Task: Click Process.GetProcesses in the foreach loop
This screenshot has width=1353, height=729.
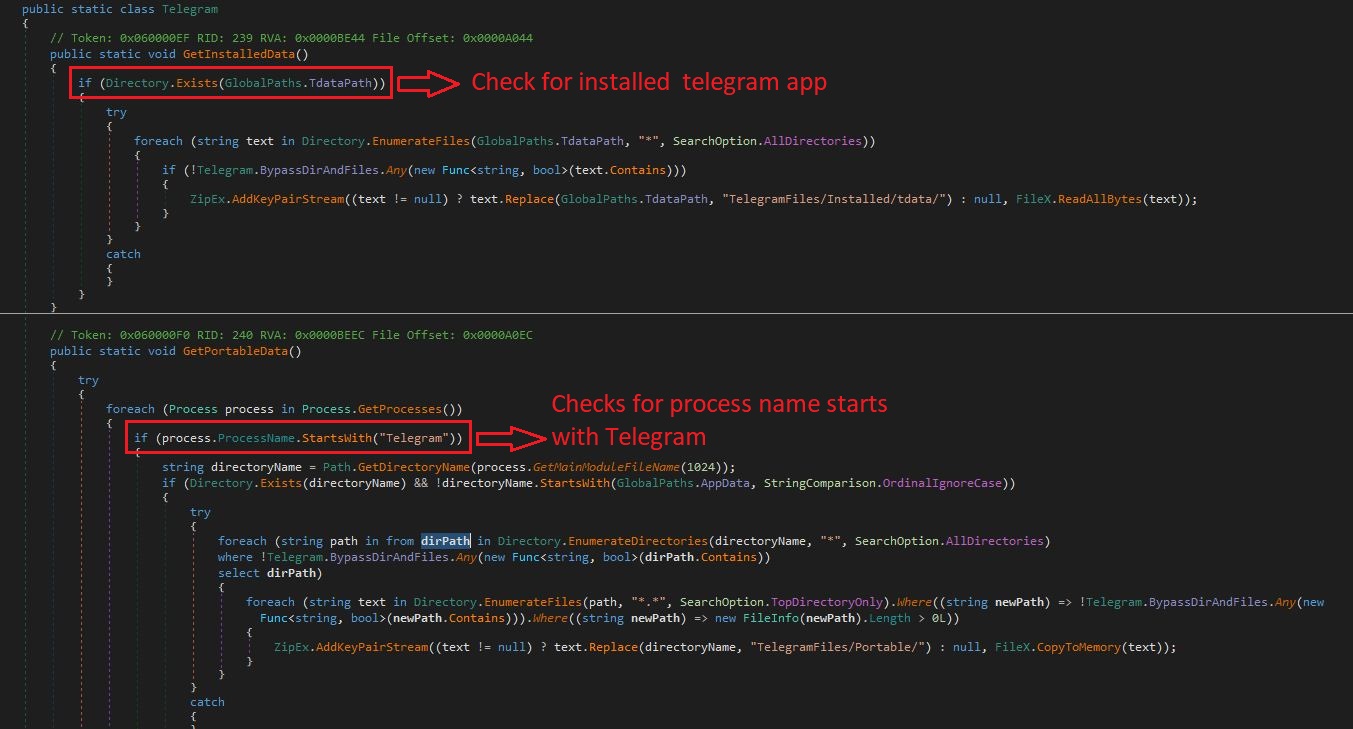Action: (x=371, y=409)
